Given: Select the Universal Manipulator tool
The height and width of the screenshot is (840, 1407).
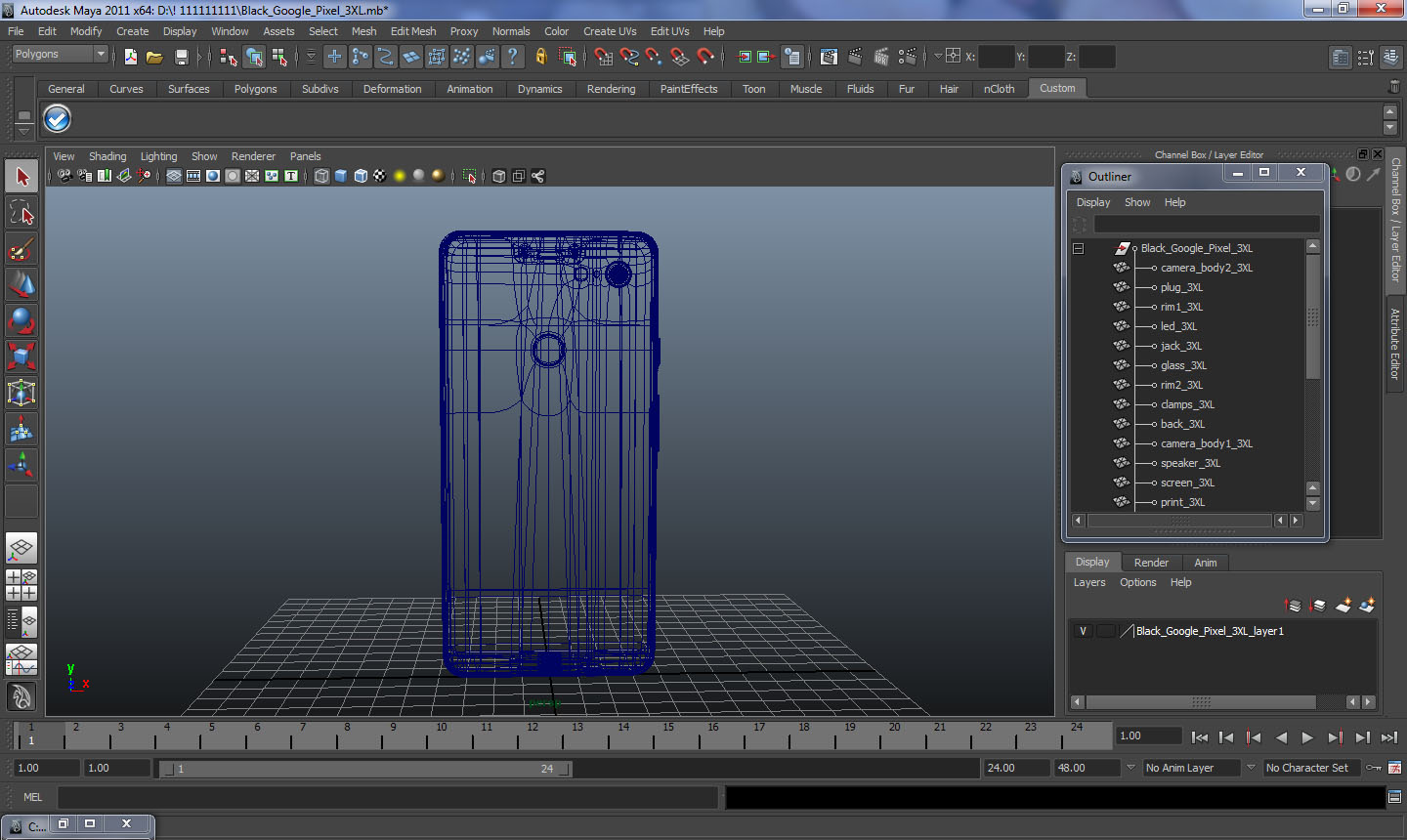Looking at the screenshot, I should click(21, 393).
